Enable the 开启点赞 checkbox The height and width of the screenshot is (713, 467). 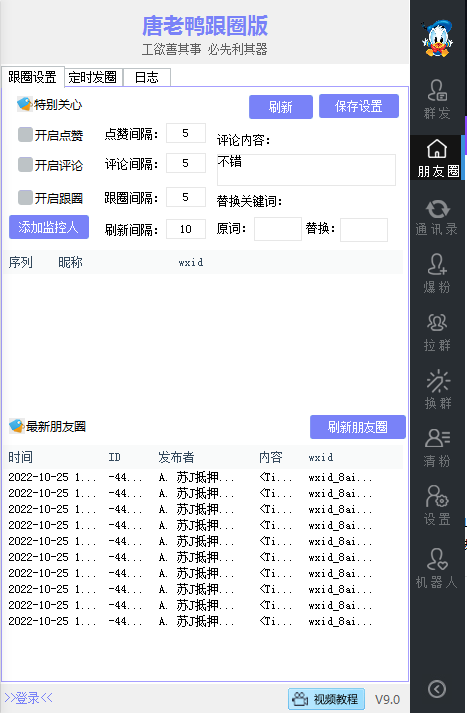25,135
